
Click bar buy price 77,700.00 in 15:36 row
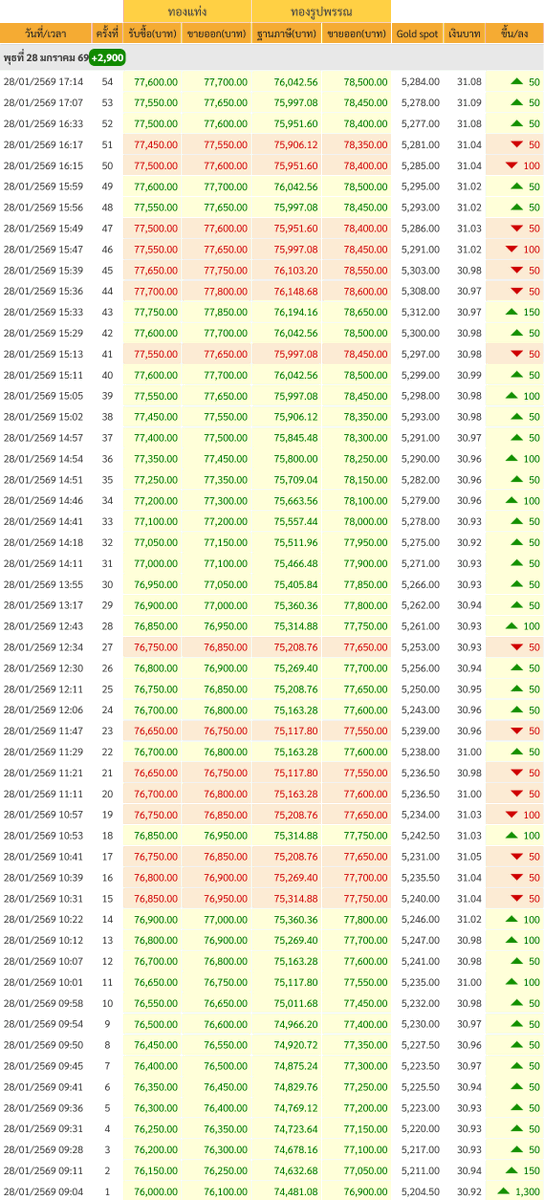[x=155, y=291]
